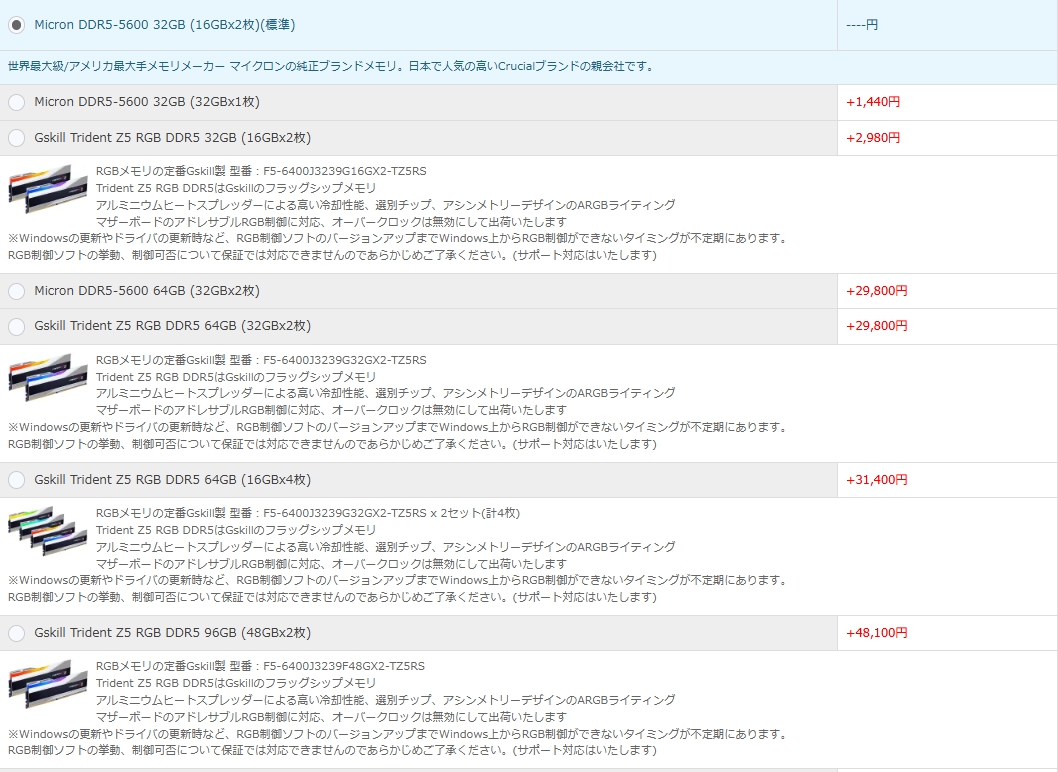Select the Gskill Trident Z5 96GB (48GBx2枚) radio button
The image size is (1058, 772).
click(x=16, y=633)
